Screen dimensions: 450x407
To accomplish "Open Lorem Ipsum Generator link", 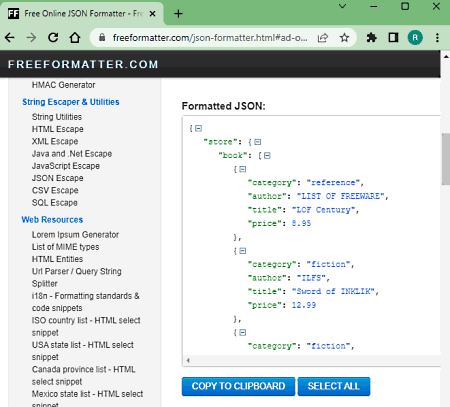I will coord(75,235).
